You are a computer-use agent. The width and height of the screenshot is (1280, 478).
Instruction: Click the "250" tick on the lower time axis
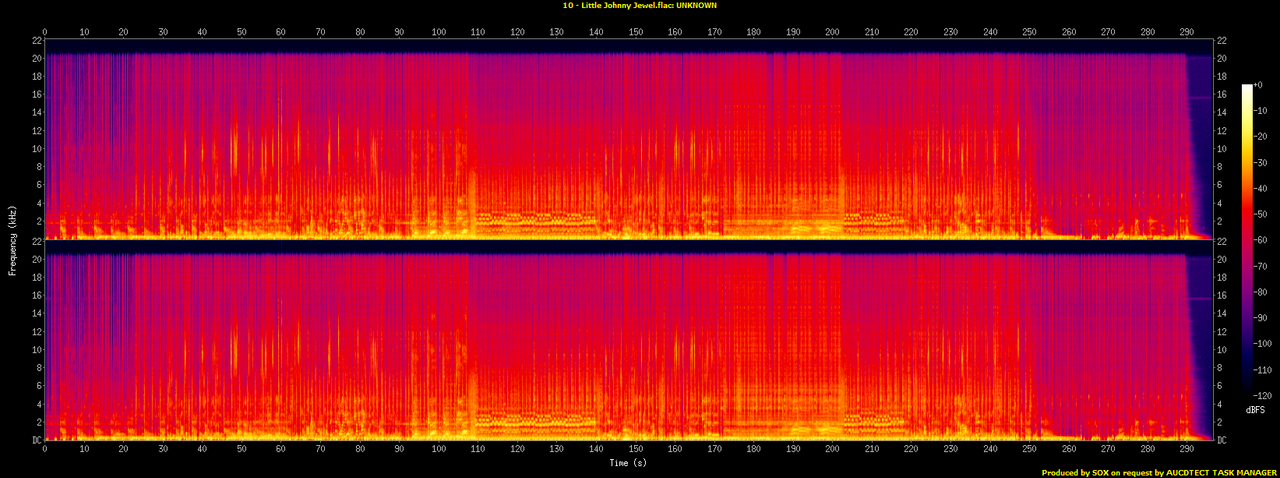(1030, 451)
